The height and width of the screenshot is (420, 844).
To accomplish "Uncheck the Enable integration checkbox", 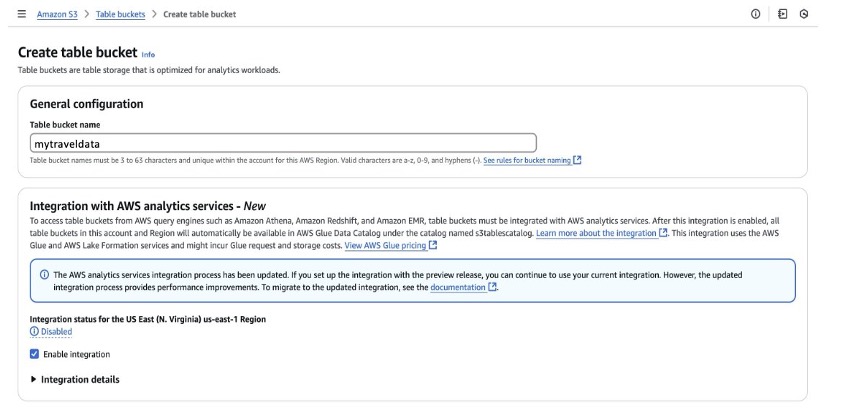I will click(x=34, y=354).
